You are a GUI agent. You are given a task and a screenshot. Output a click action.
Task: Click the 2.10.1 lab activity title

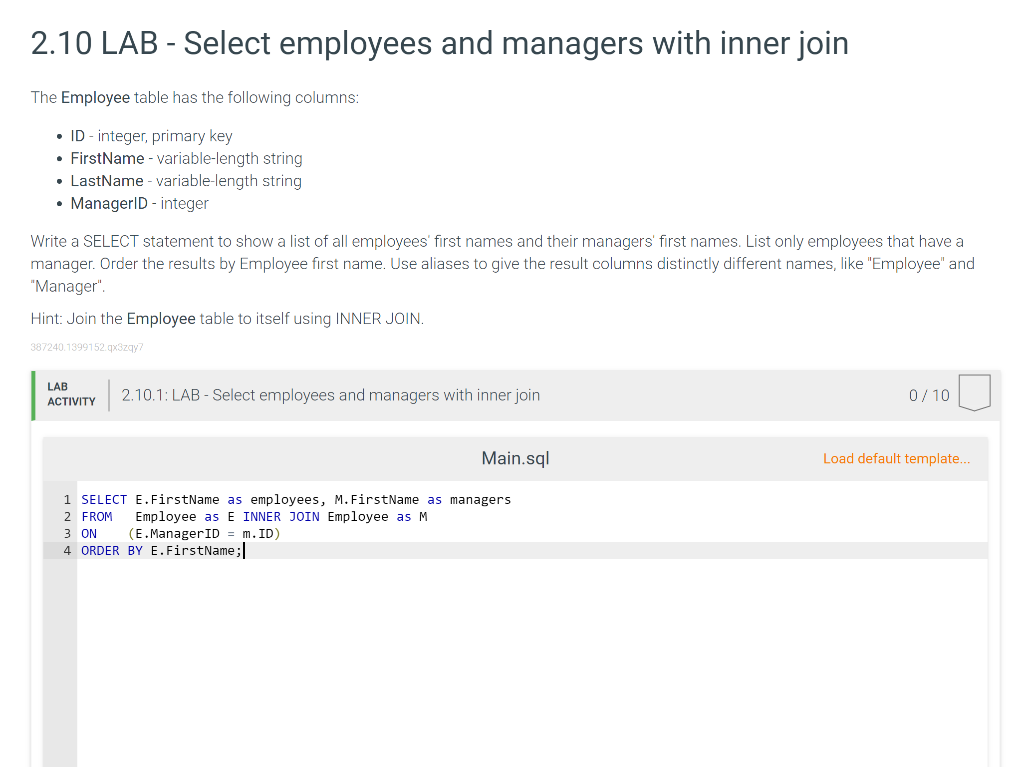(x=330, y=395)
